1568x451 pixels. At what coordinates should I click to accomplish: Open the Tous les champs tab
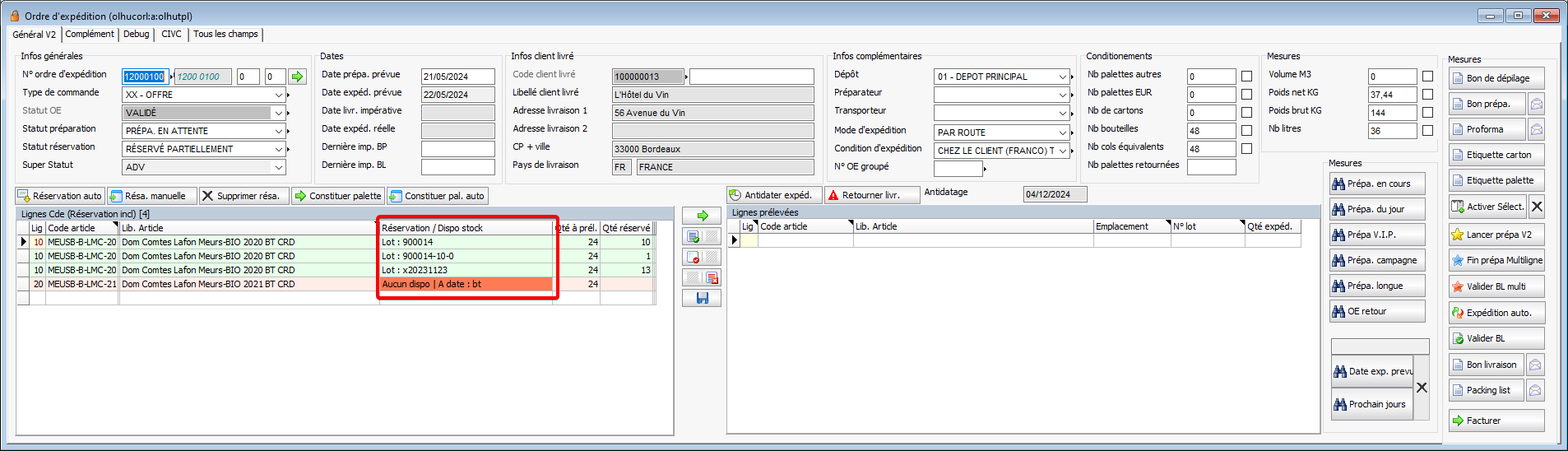[x=225, y=35]
